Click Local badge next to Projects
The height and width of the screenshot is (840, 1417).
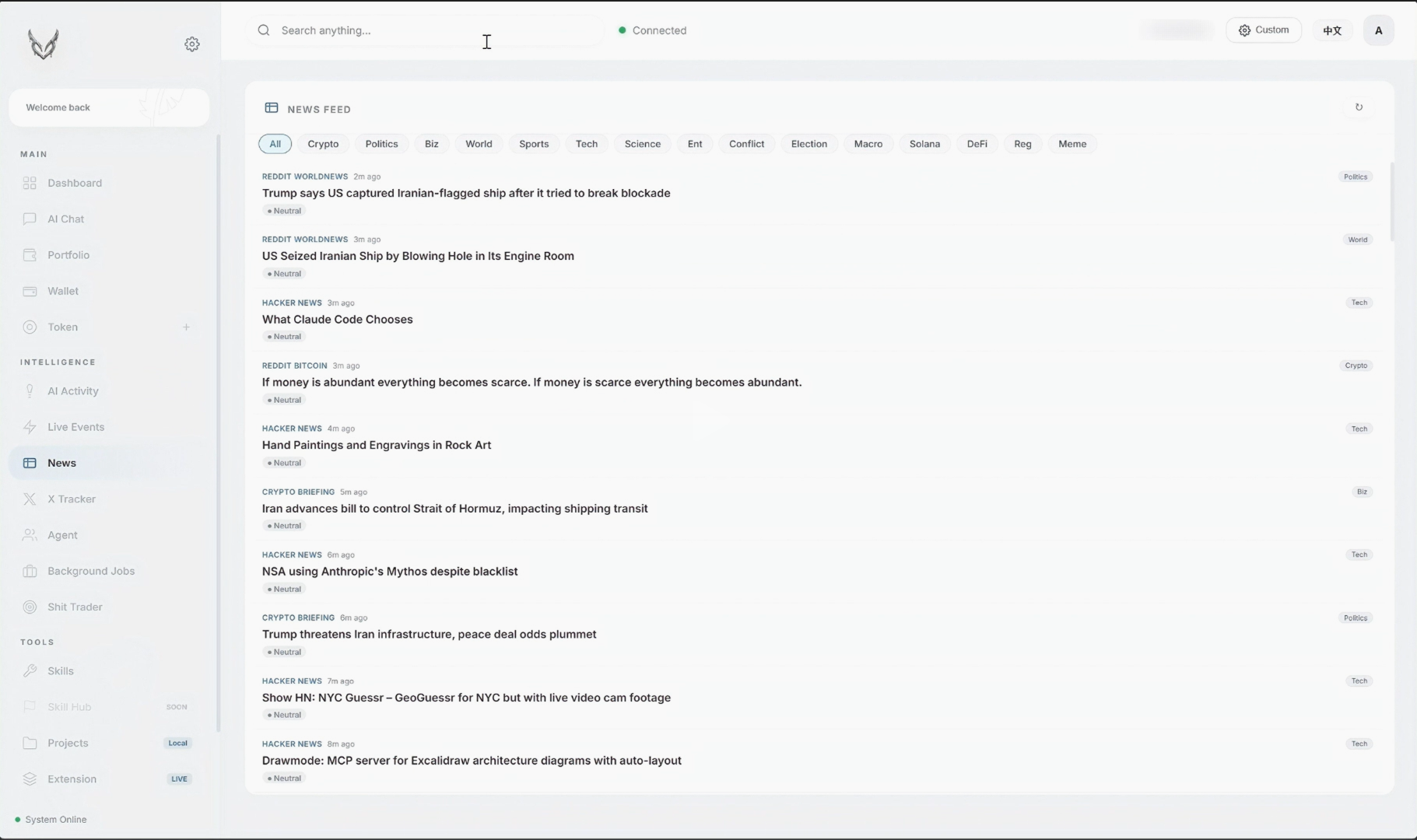(x=178, y=743)
